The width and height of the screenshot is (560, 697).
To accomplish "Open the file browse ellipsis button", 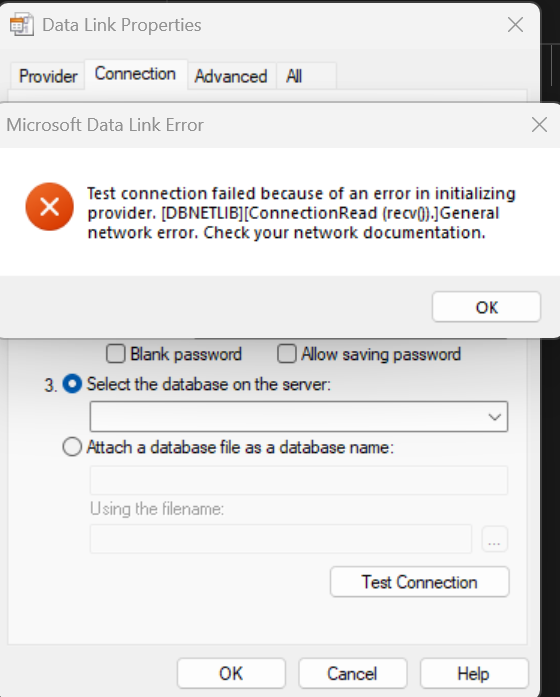I will 495,539.
